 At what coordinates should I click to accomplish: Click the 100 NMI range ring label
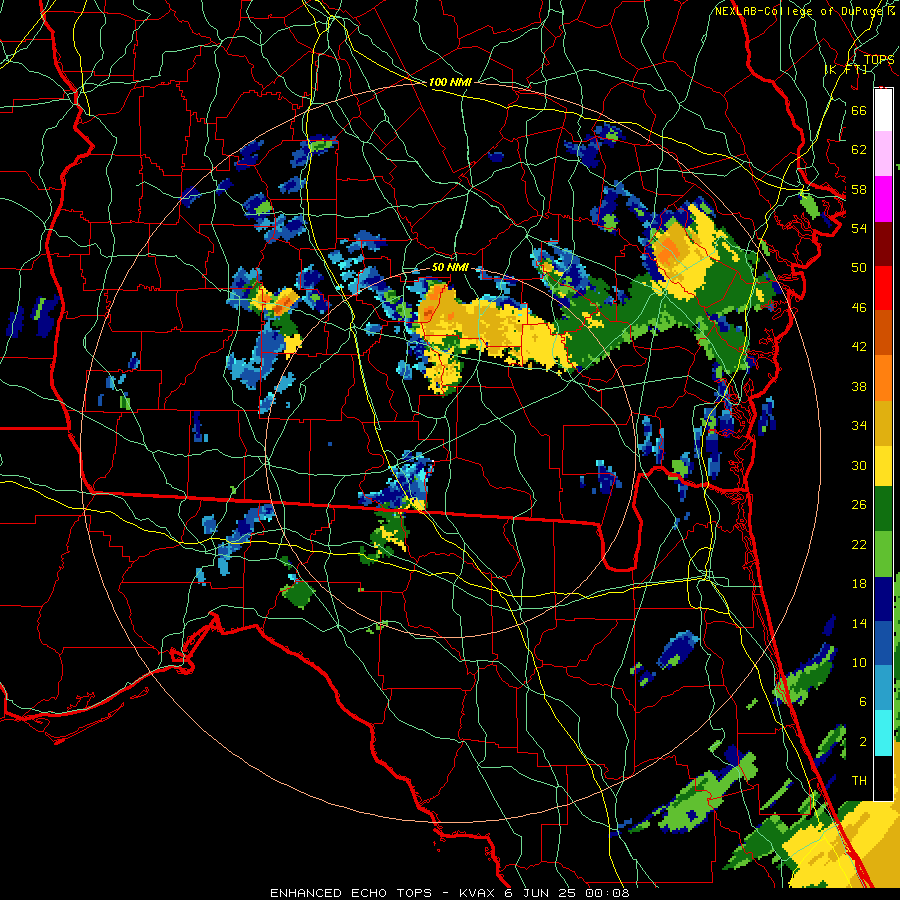(450, 82)
